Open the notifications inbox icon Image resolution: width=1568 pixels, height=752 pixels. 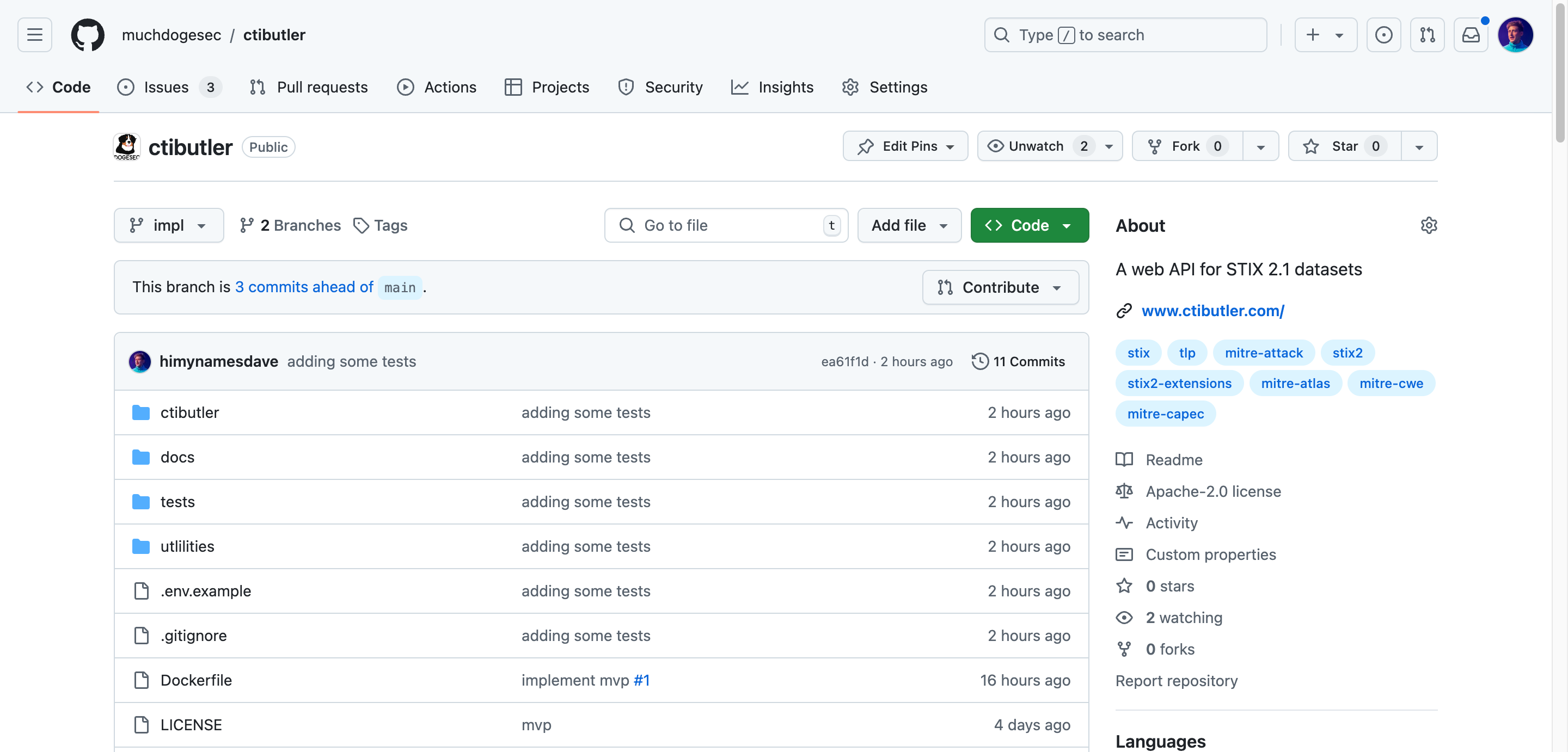click(x=1471, y=35)
